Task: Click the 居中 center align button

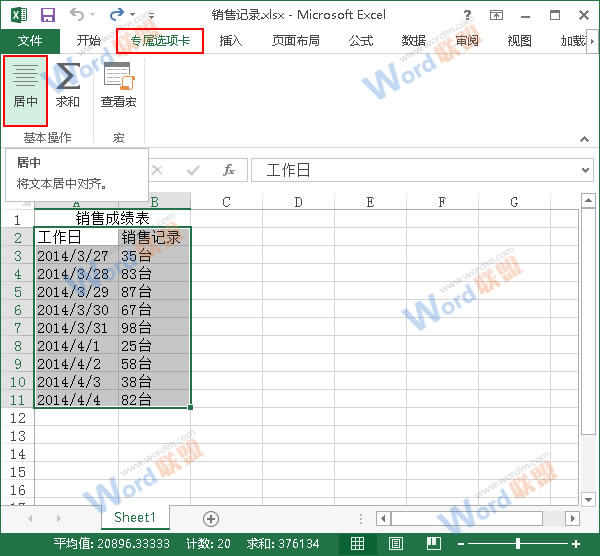Action: point(25,90)
